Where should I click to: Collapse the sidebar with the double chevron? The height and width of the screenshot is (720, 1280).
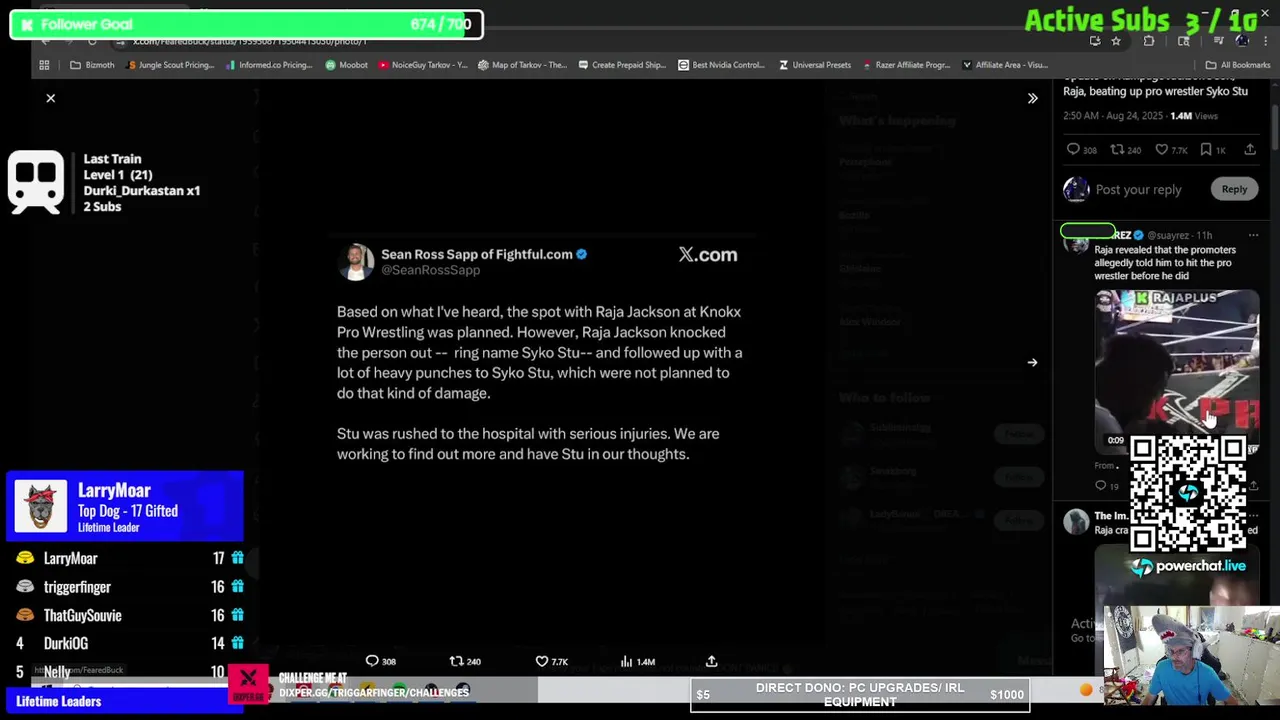tap(1032, 98)
